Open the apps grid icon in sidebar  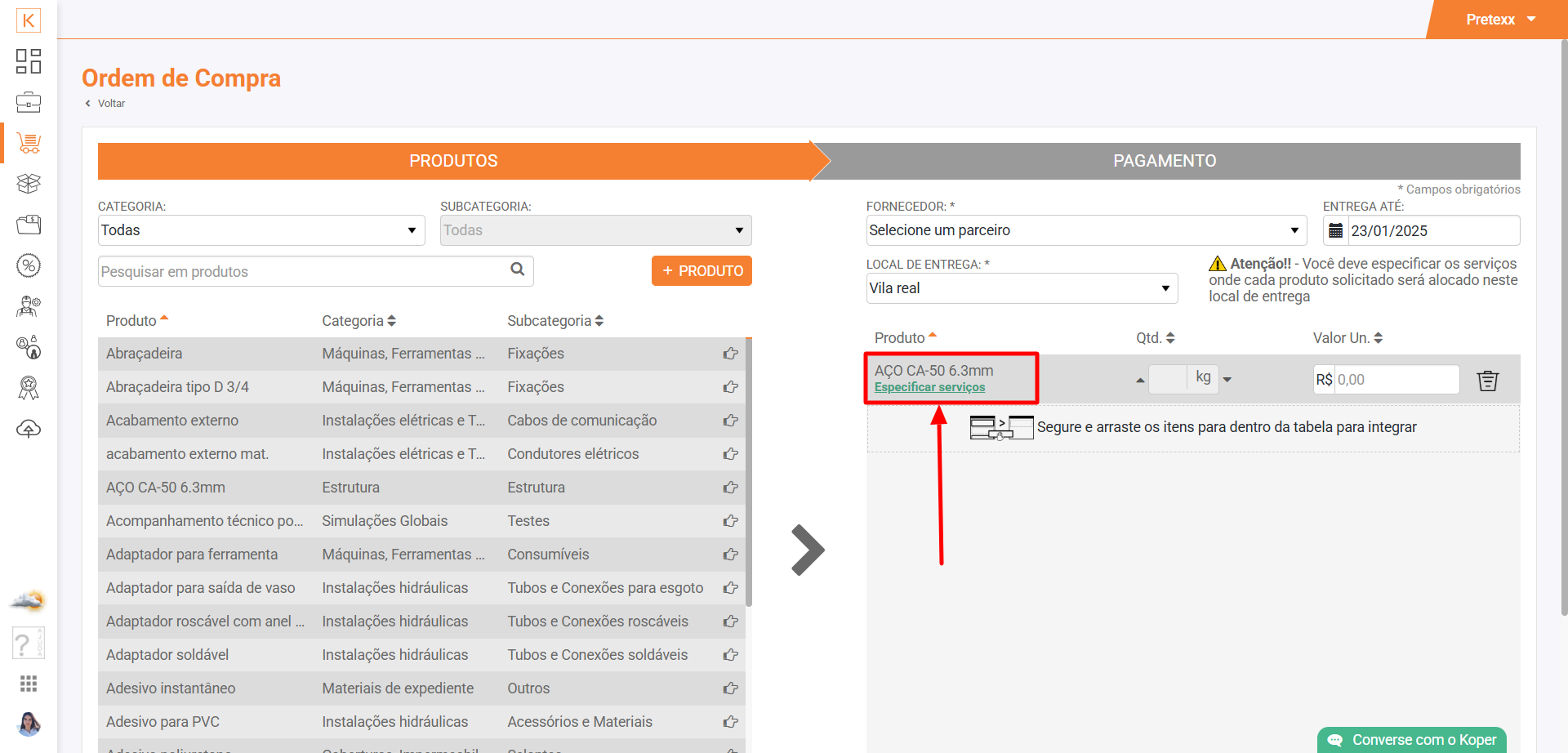29,684
